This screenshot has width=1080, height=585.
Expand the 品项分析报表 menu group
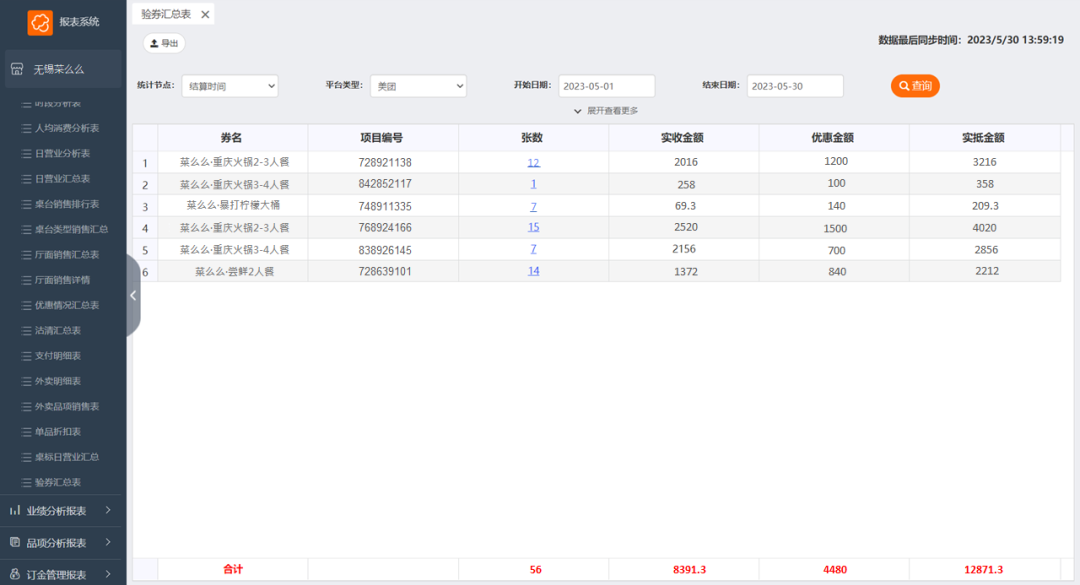click(61, 543)
